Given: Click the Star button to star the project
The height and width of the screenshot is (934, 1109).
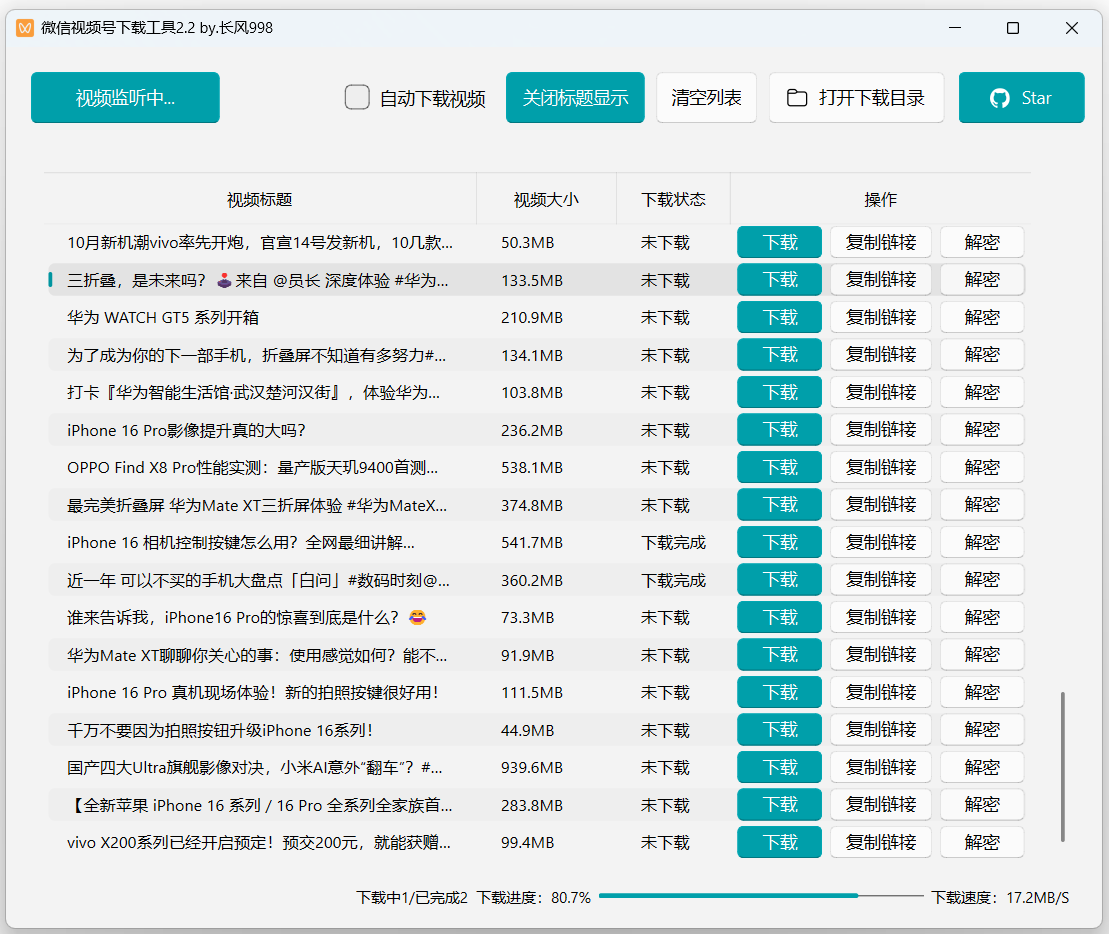Looking at the screenshot, I should pyautogui.click(x=1021, y=97).
